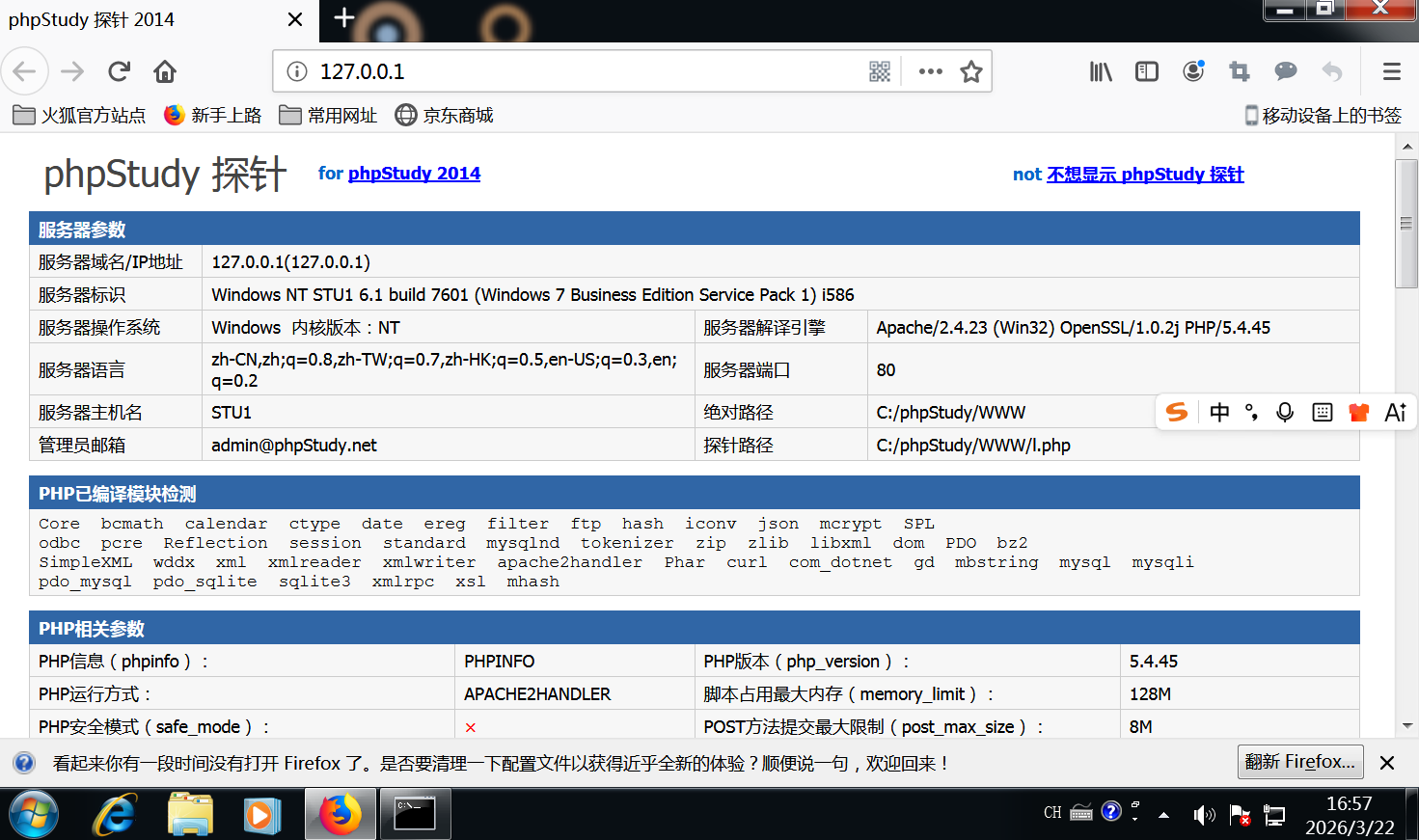The width and height of the screenshot is (1419, 840).
Task: Click the action center flag tray icon
Action: 1240,815
